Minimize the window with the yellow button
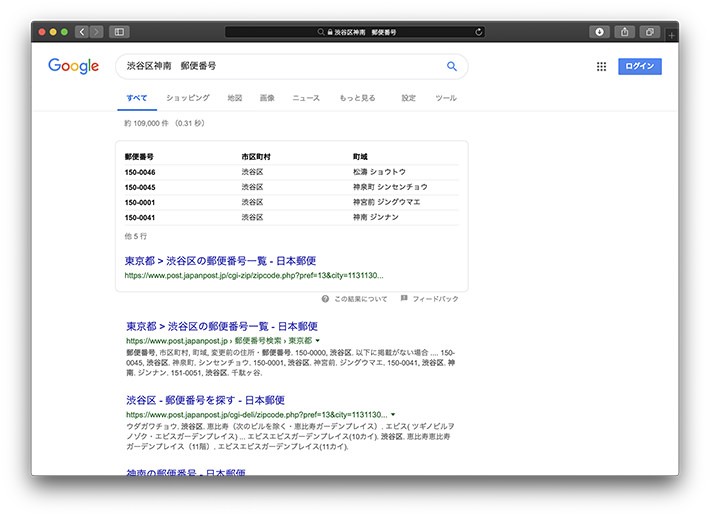 click(53, 32)
